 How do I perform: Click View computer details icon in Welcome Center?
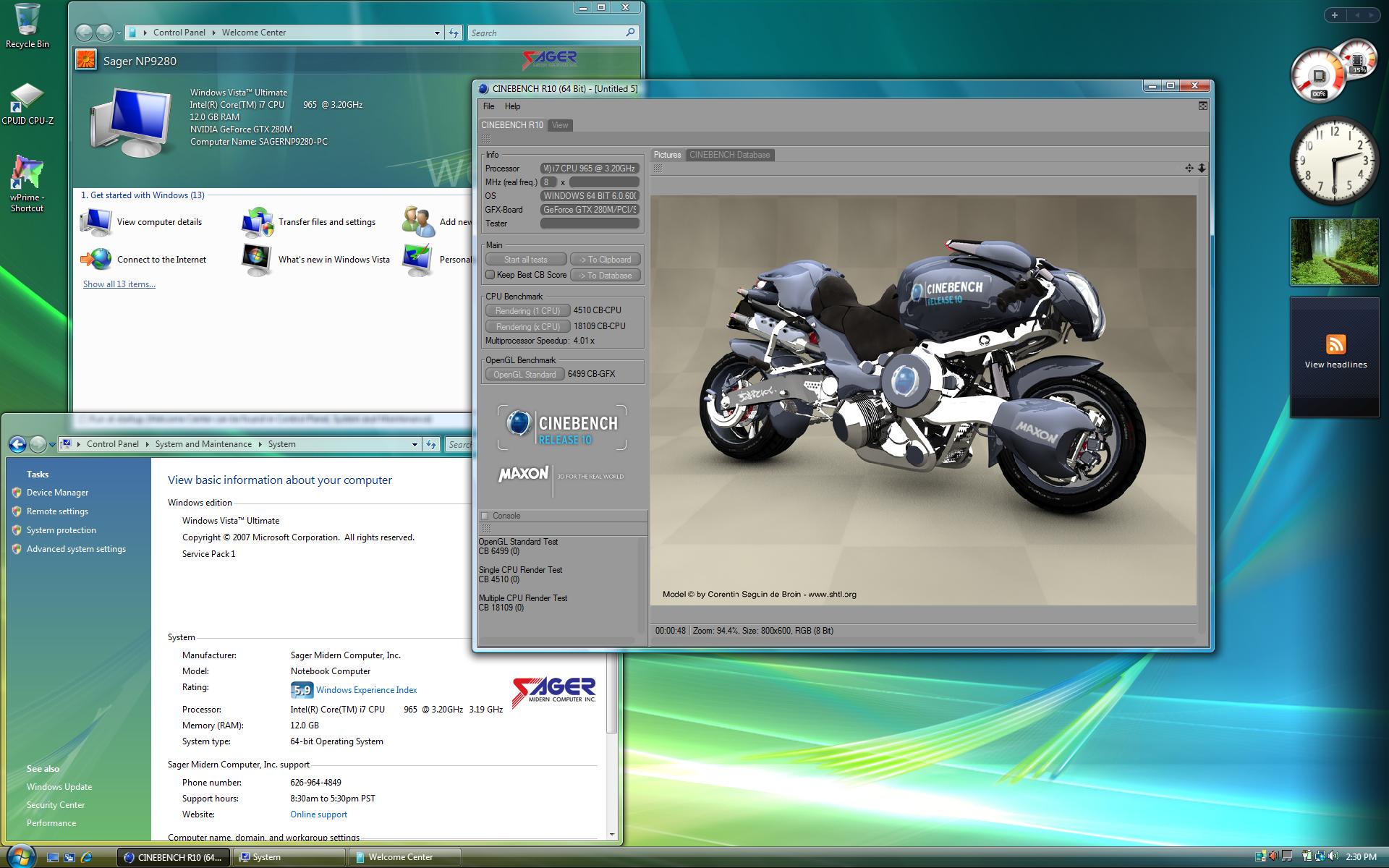(x=95, y=222)
